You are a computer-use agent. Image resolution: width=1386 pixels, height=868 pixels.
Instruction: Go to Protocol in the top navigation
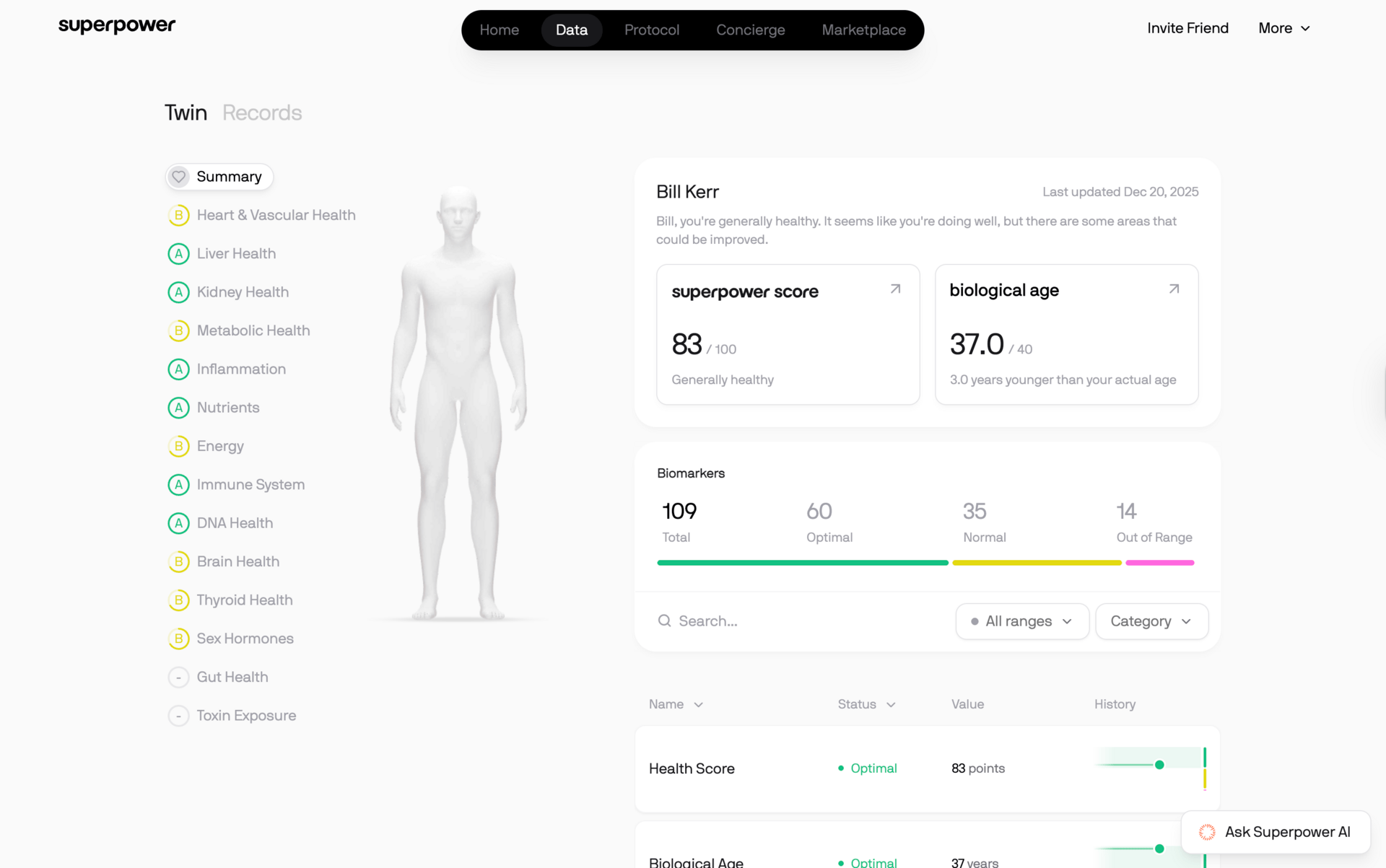click(651, 30)
